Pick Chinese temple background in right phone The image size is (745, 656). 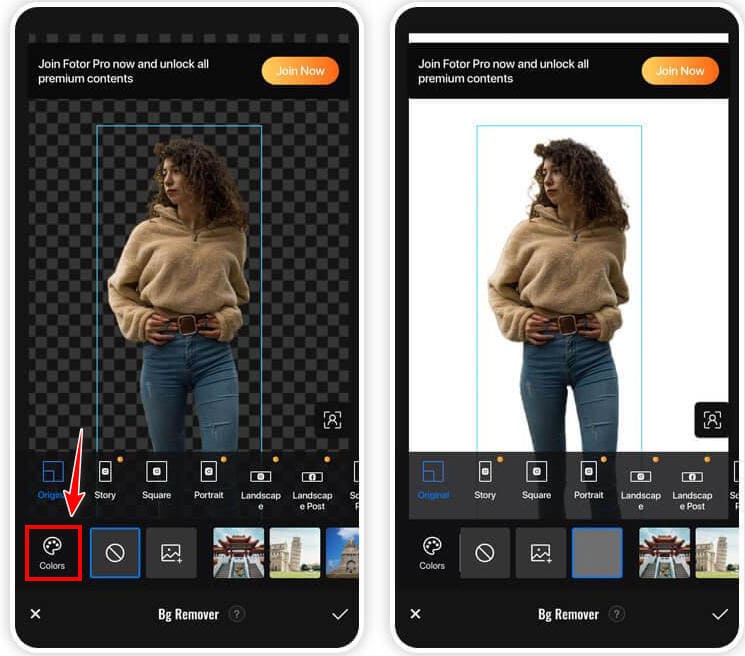pos(665,552)
